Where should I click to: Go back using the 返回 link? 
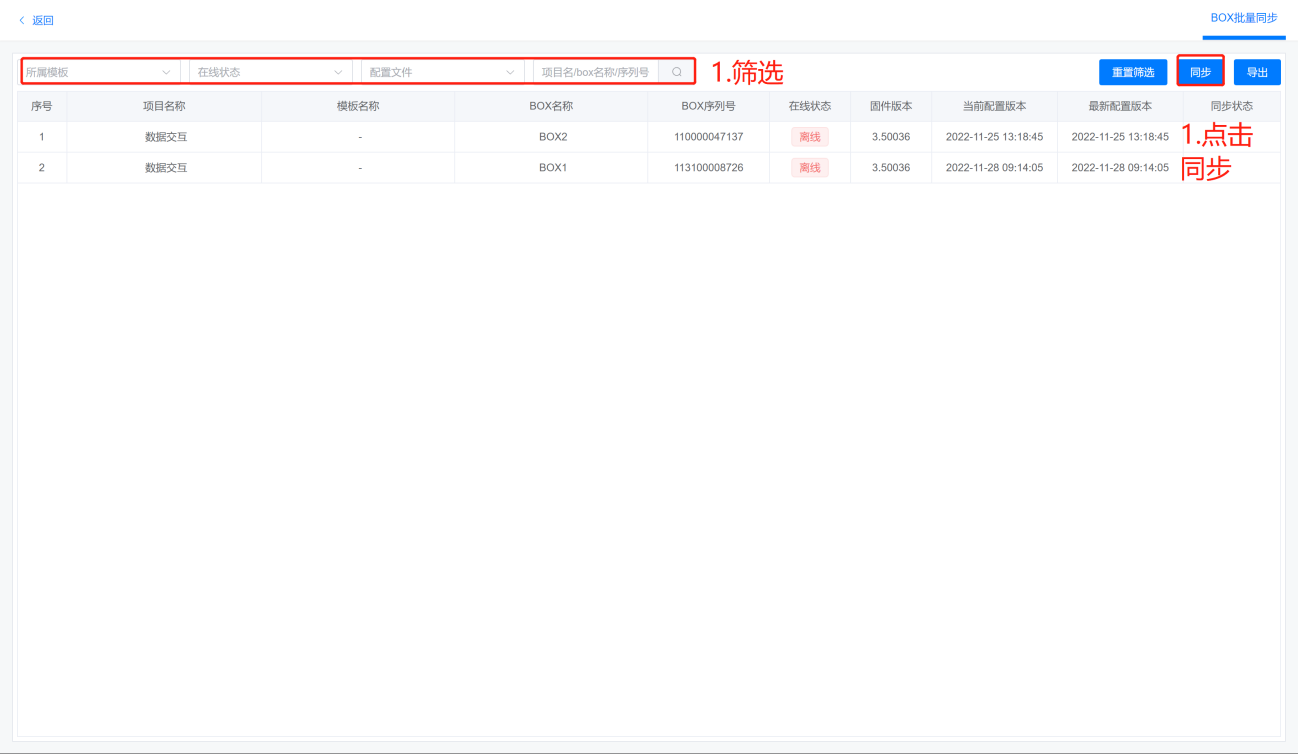click(x=36, y=20)
